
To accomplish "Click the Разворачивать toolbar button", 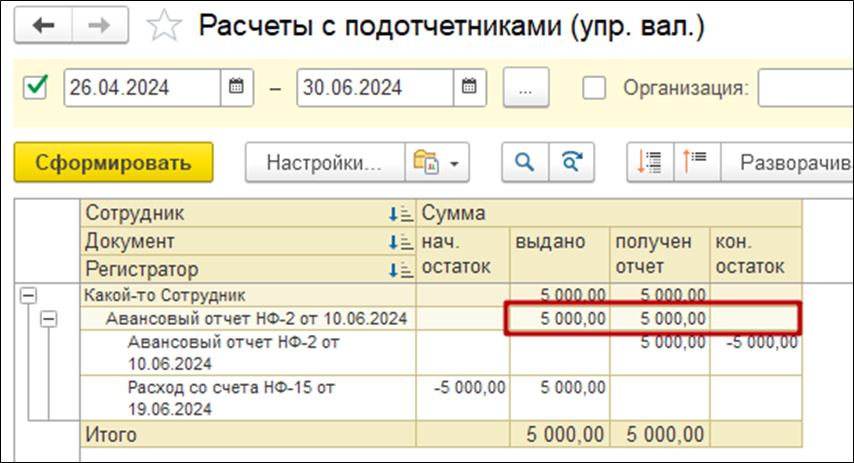I will [x=792, y=162].
